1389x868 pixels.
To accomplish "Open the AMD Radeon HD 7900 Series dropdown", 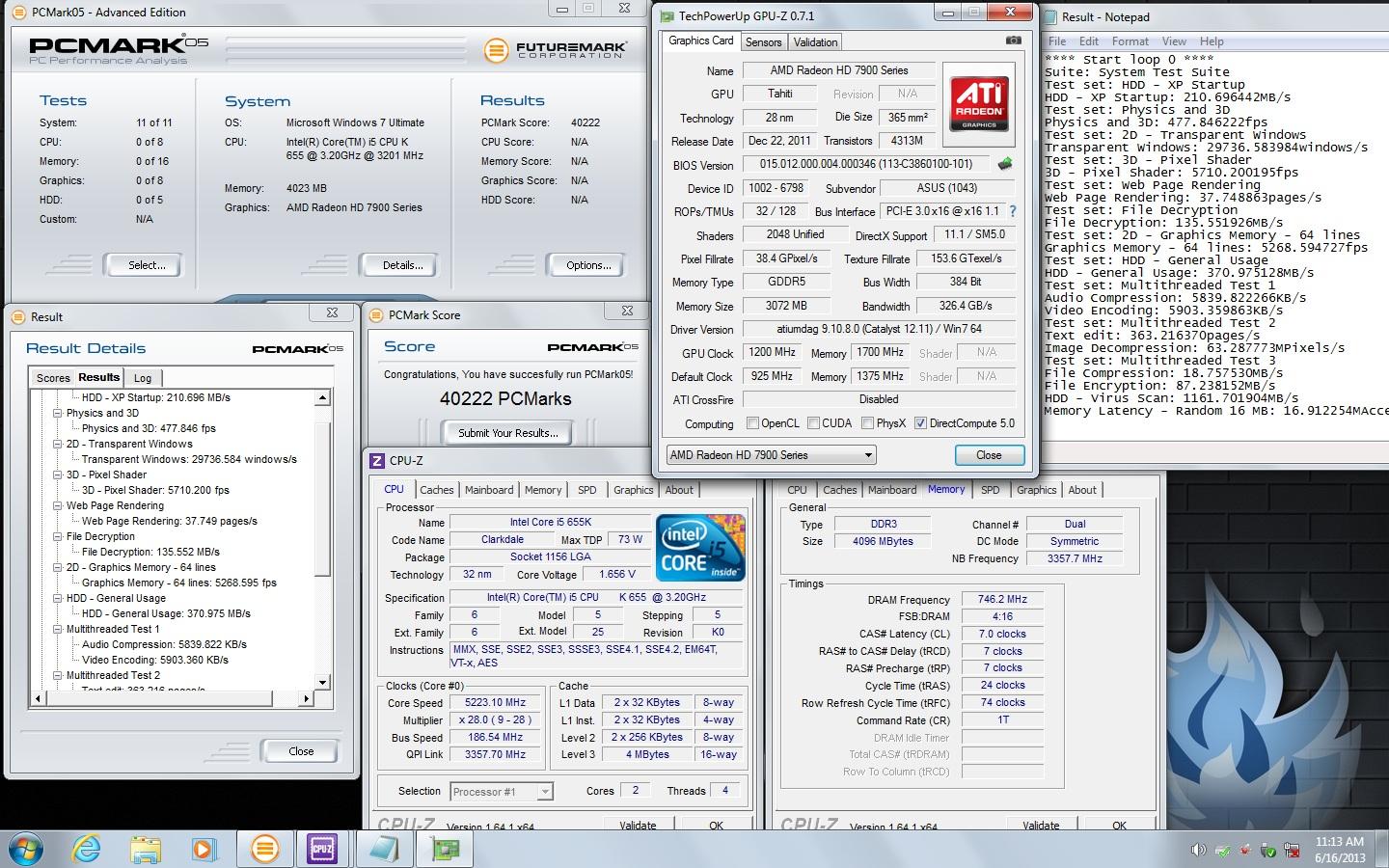I will pos(771,455).
